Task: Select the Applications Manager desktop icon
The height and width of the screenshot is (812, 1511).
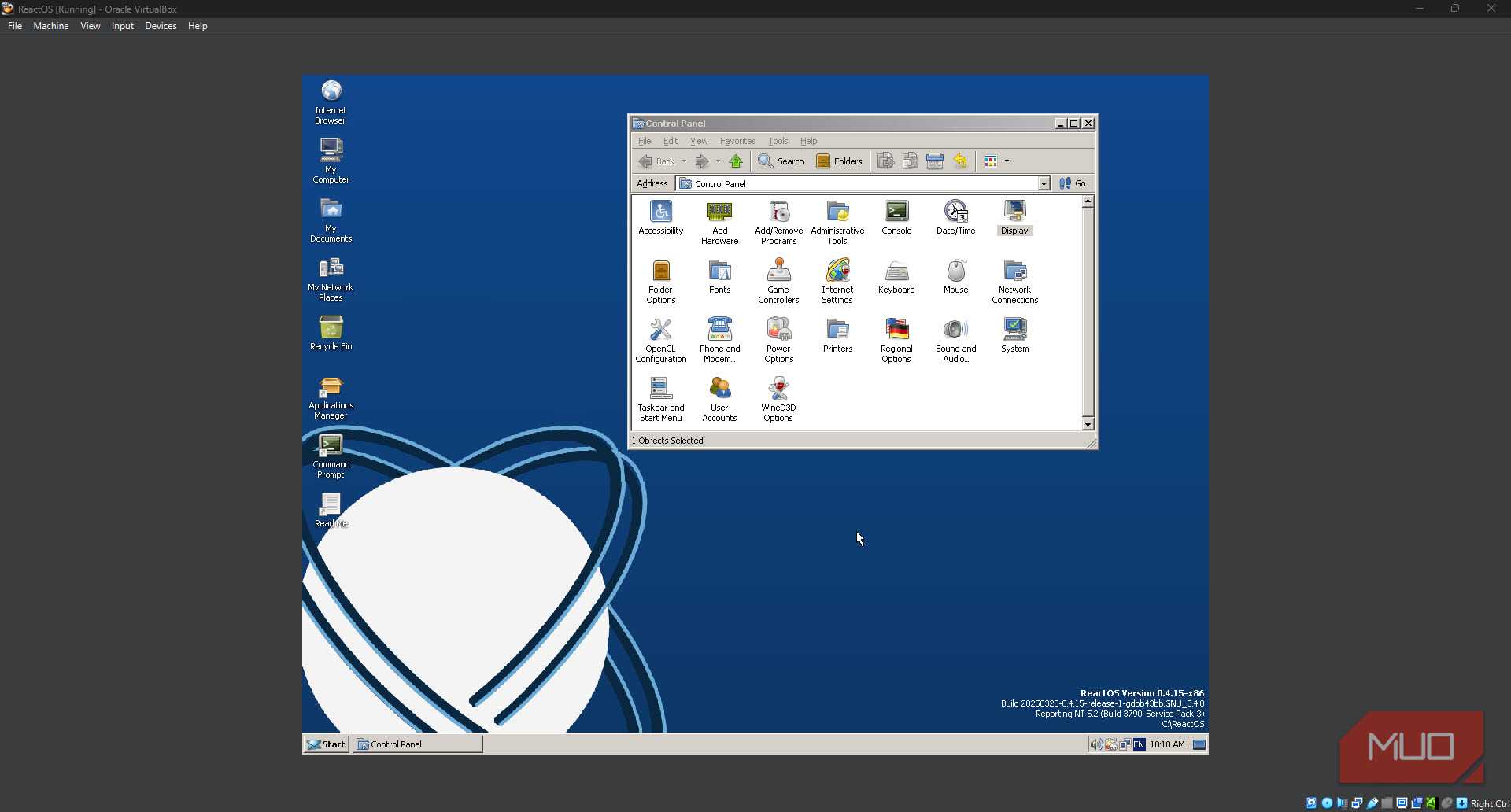Action: coord(331,397)
